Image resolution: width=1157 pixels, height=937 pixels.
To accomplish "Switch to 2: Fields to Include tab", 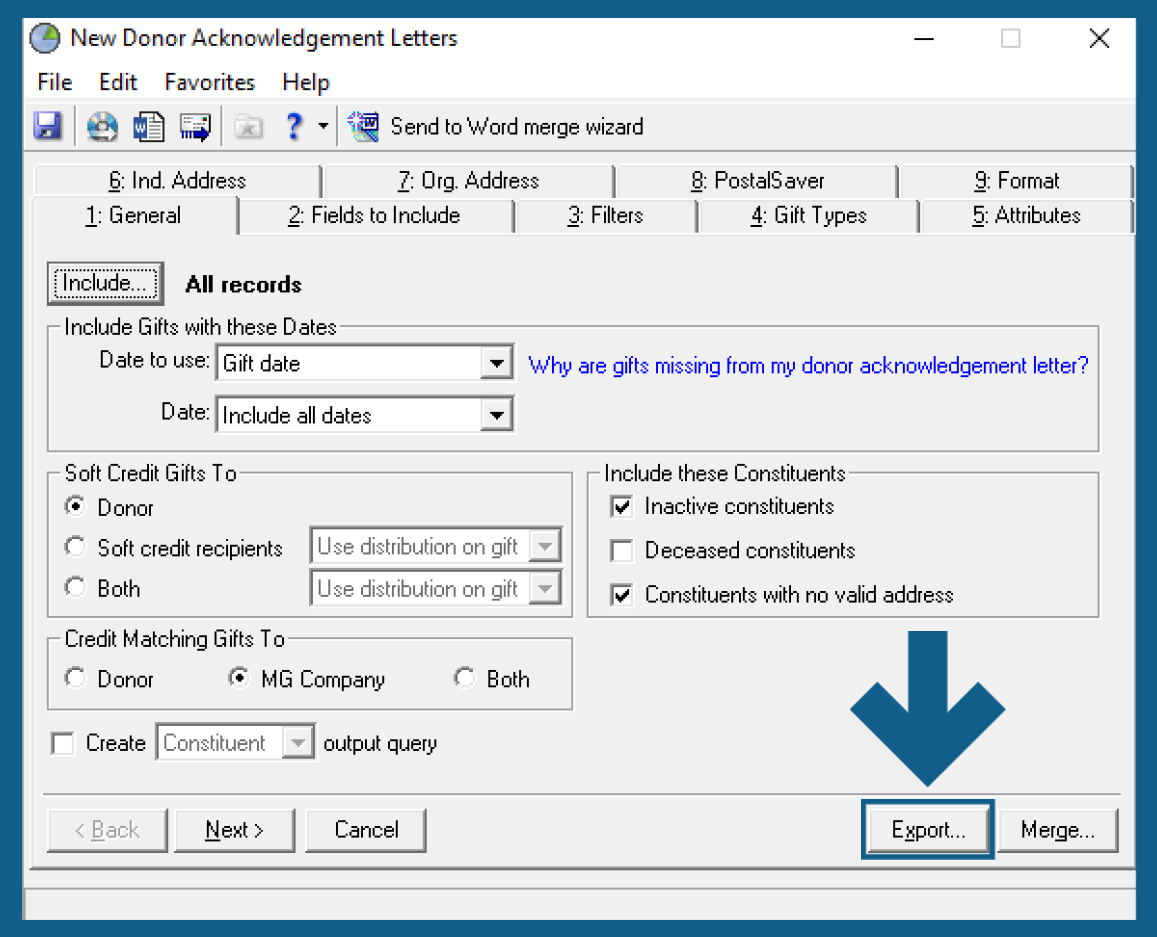I will click(x=374, y=215).
